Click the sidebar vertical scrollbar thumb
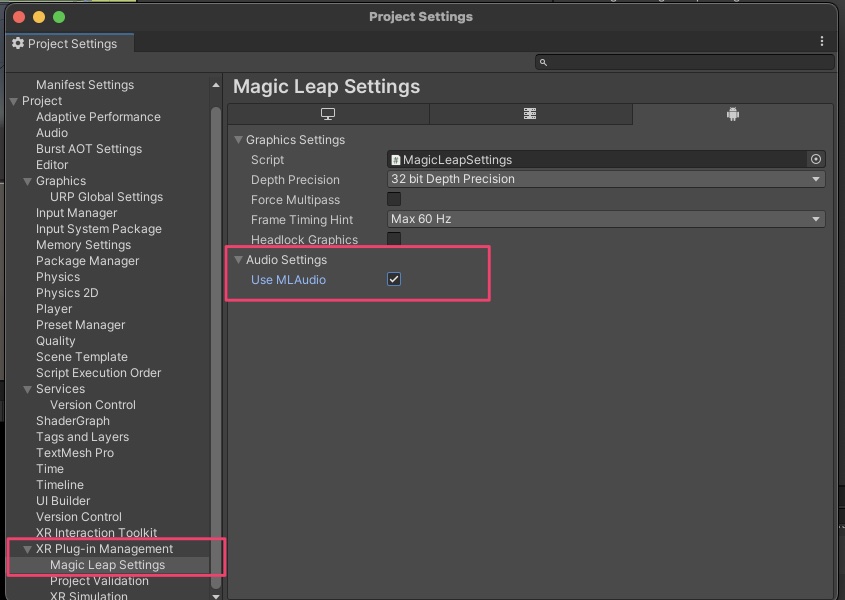This screenshot has height=600, width=845. [x=216, y=348]
